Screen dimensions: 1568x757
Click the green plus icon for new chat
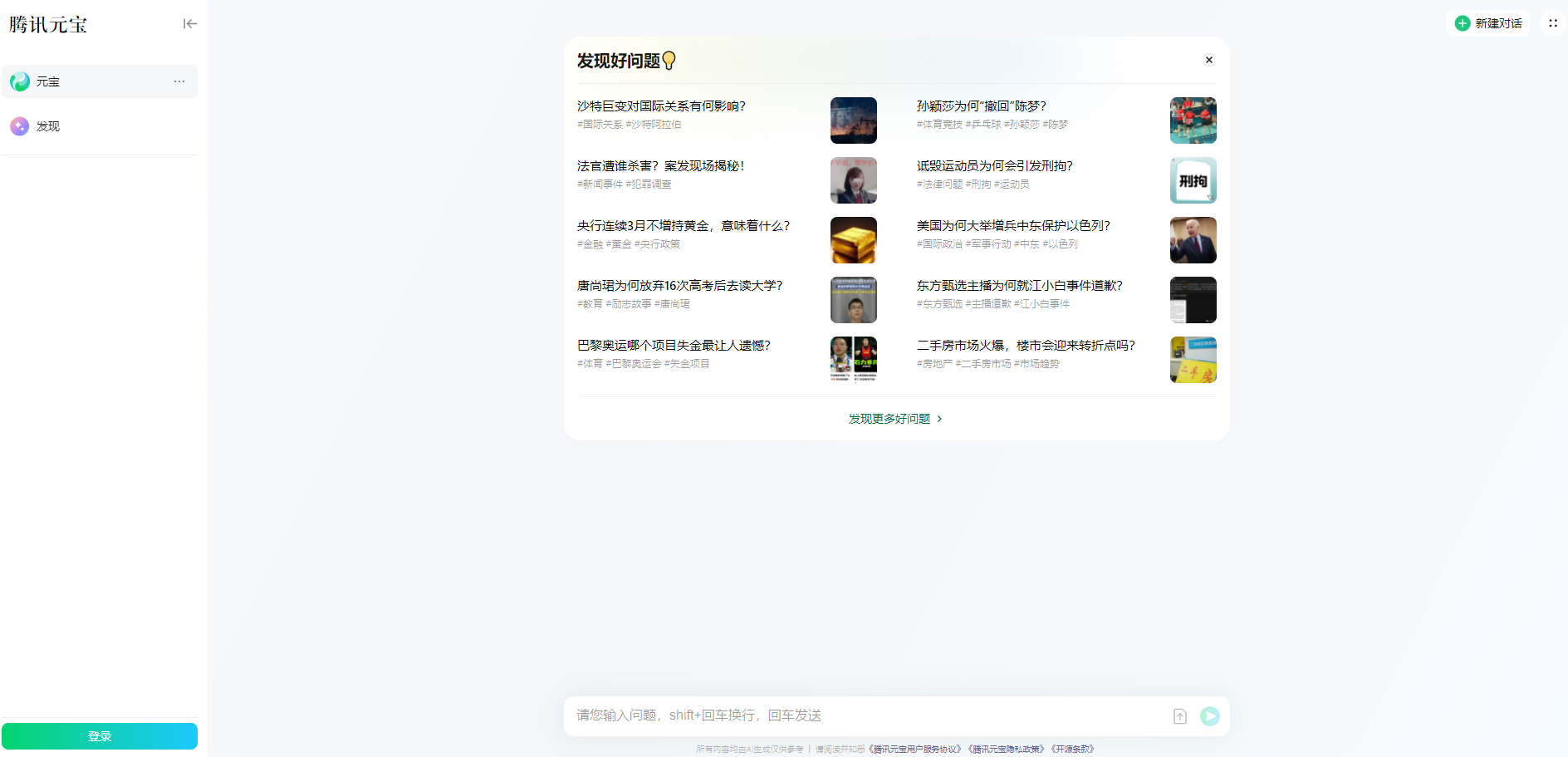(1463, 23)
